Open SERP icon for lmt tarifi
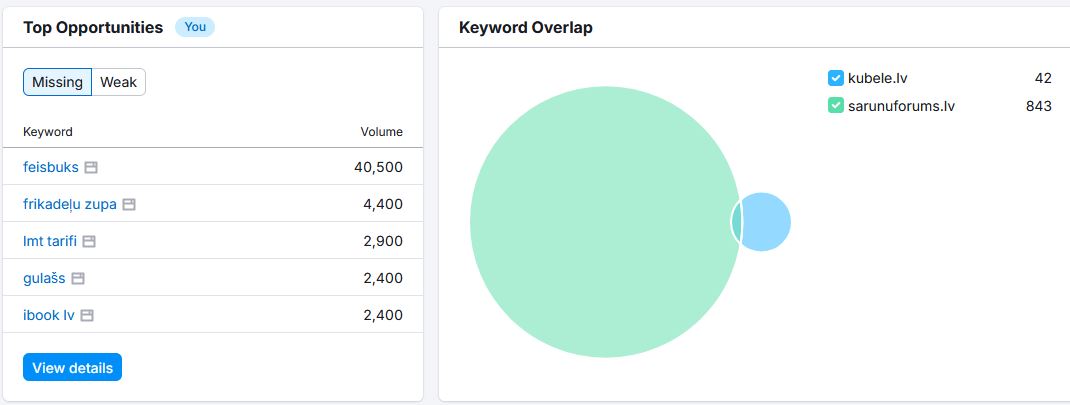The width and height of the screenshot is (1070, 405). pyautogui.click(x=89, y=241)
